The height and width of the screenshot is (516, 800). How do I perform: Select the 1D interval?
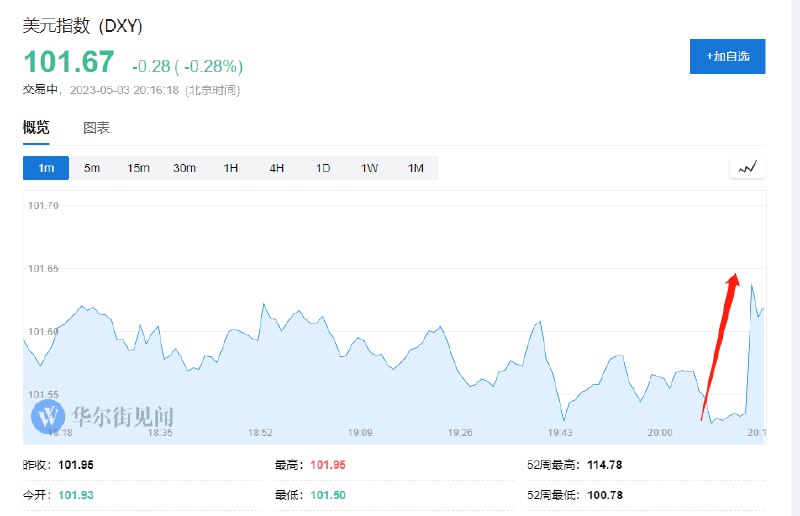(x=323, y=168)
